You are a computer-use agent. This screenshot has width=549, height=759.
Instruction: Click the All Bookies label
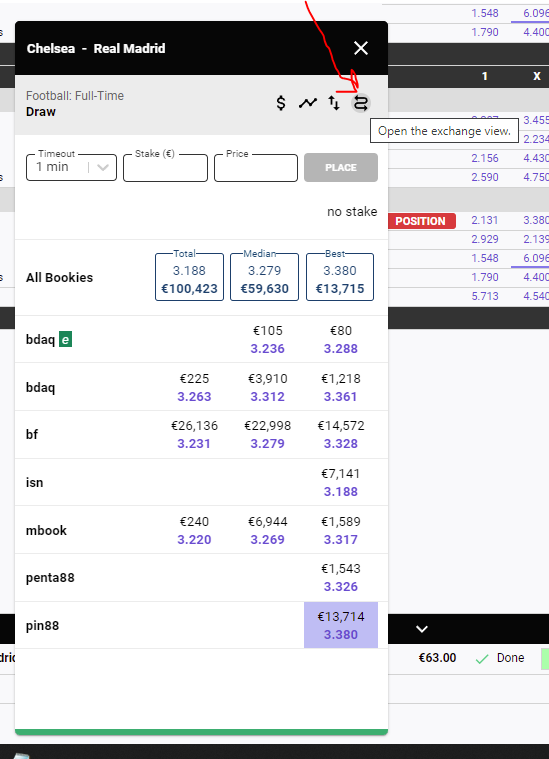[60, 277]
